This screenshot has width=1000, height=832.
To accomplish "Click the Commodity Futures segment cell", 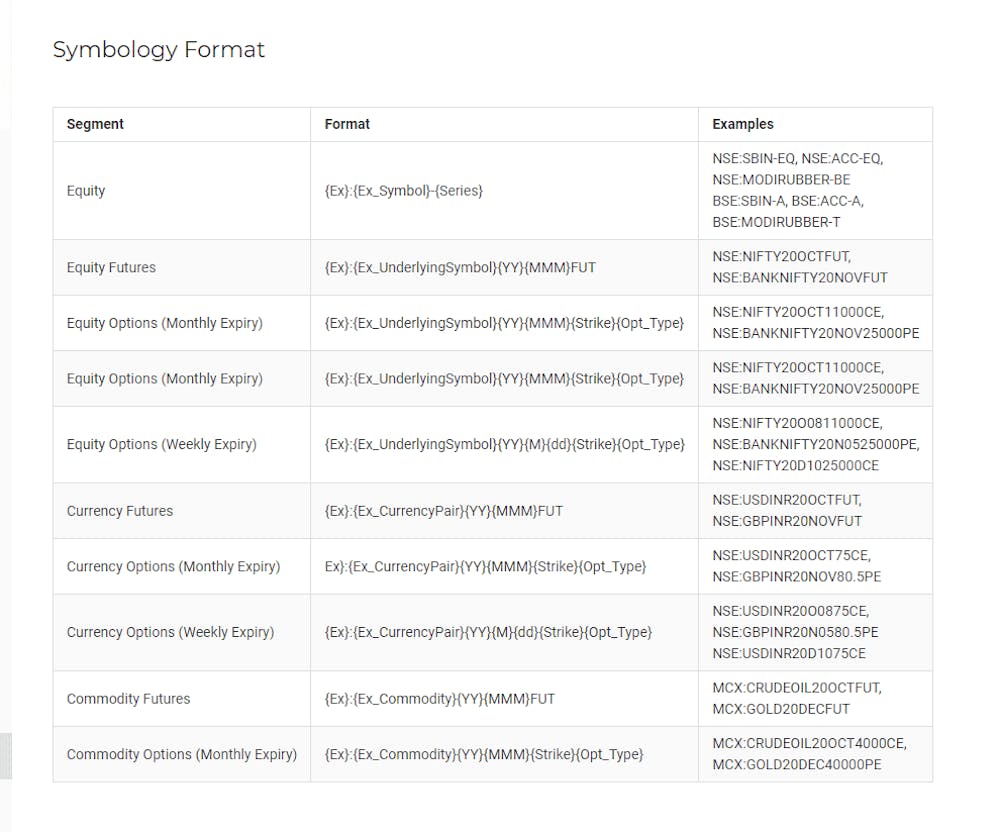I will point(128,699).
